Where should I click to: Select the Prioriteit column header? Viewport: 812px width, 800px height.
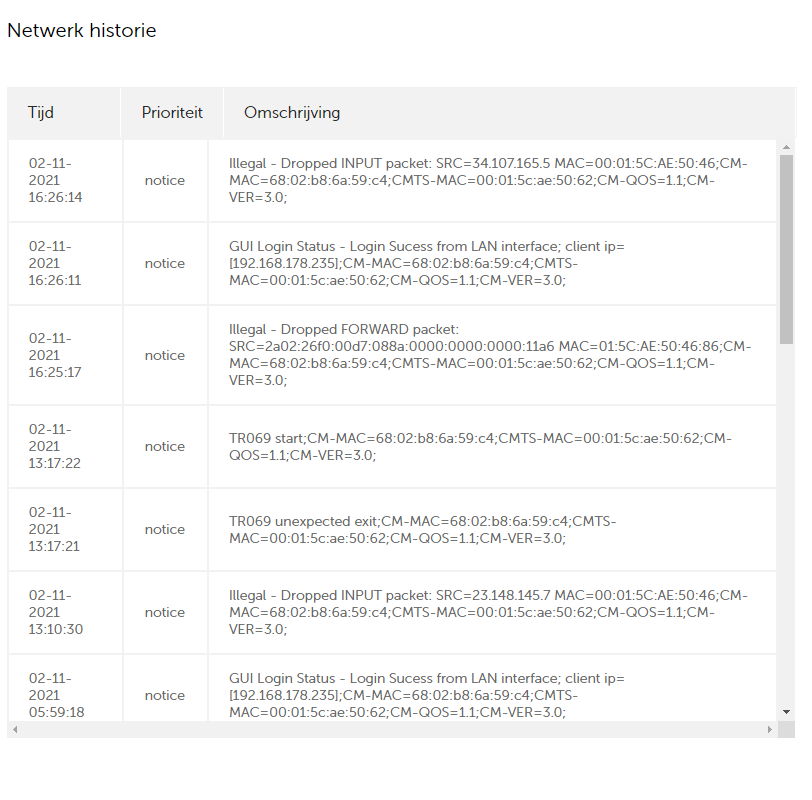coord(172,113)
